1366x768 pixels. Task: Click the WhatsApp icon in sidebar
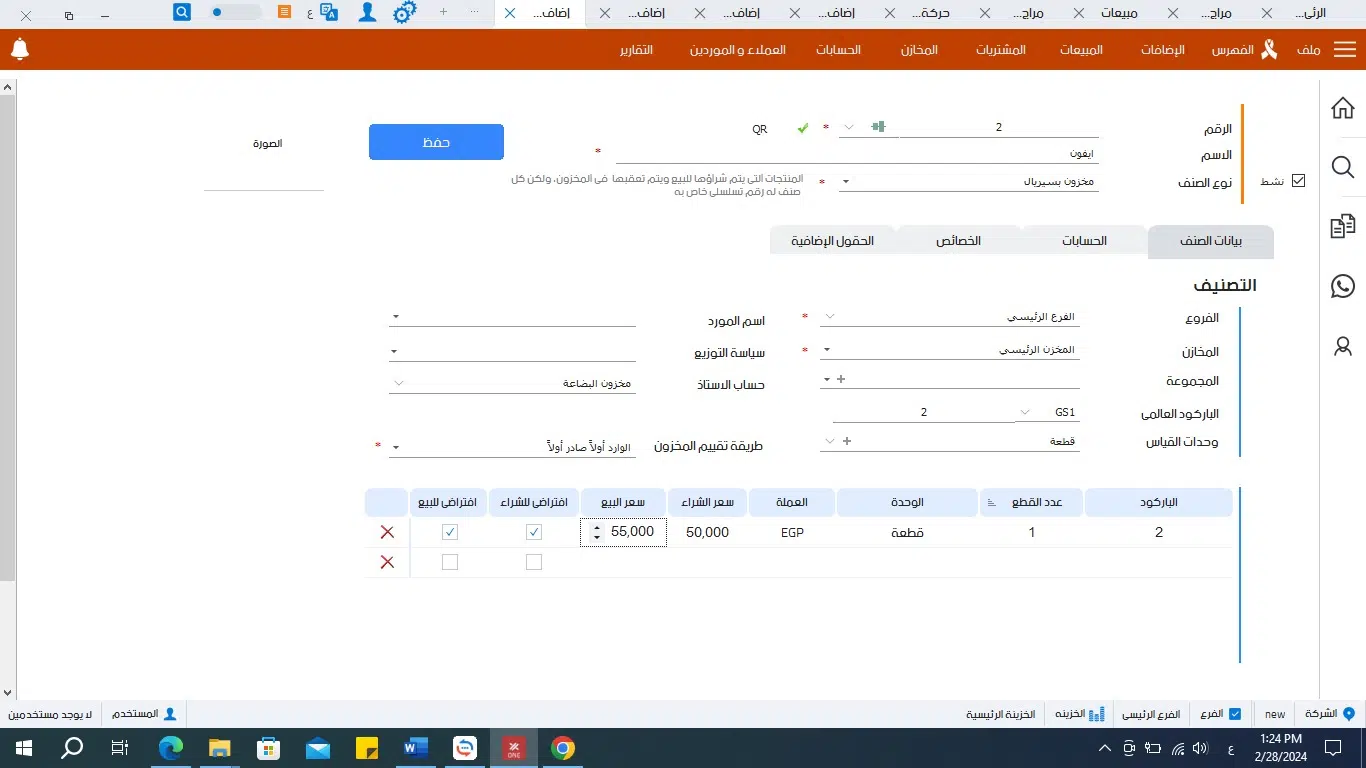[1343, 286]
